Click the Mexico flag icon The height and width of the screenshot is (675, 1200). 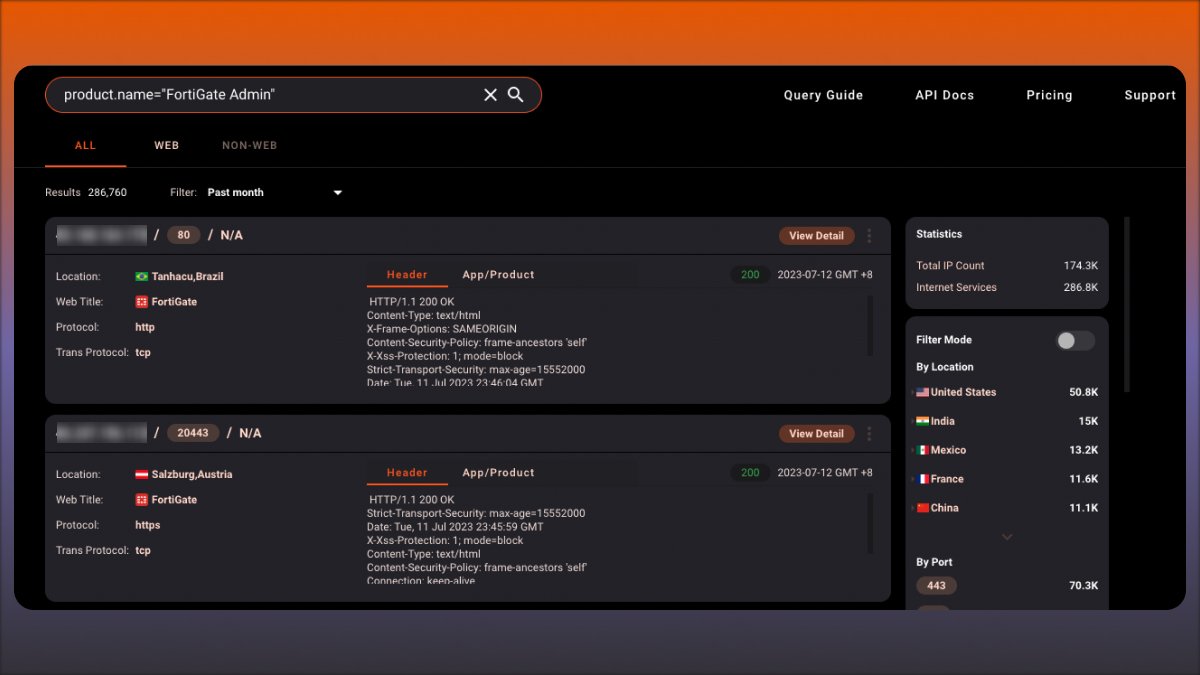pyautogui.click(x=922, y=450)
